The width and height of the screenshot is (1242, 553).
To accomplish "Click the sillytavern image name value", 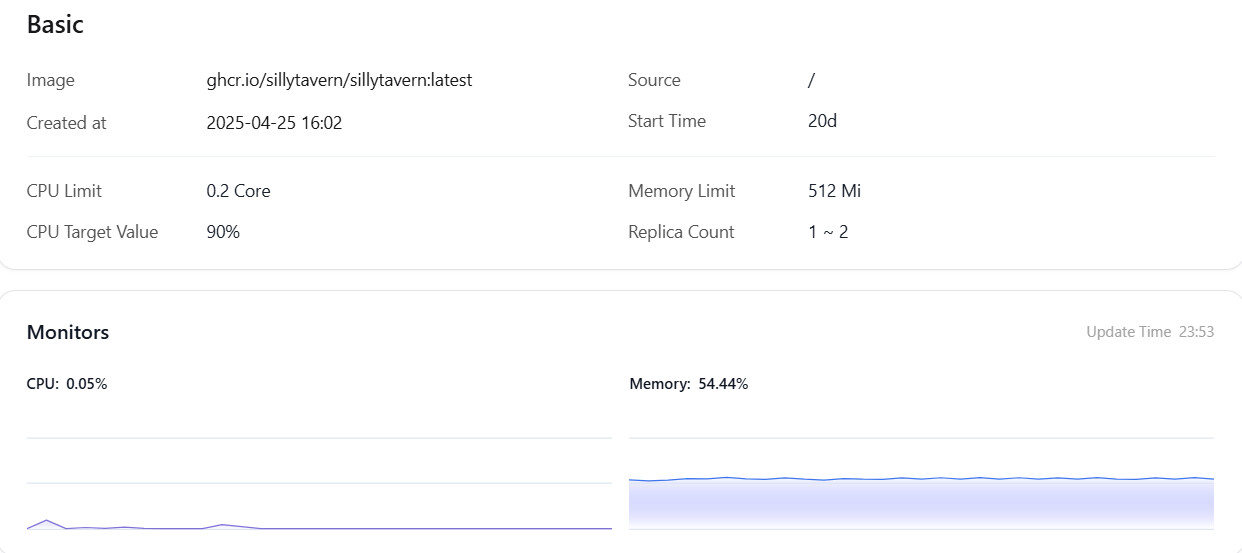I will 339,80.
